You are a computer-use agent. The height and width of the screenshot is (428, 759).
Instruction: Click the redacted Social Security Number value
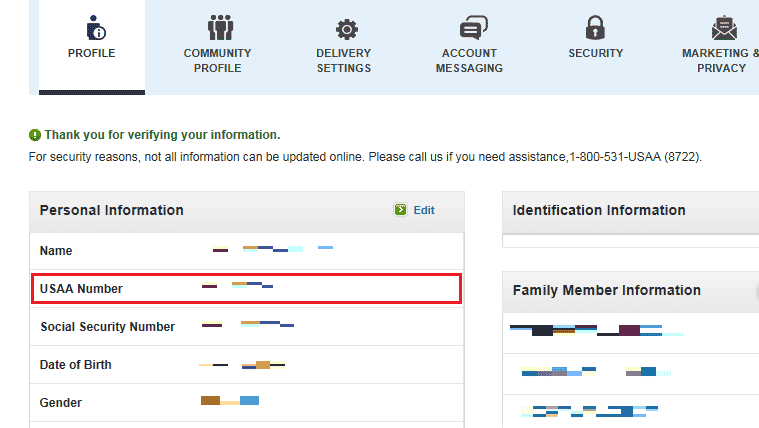(248, 324)
